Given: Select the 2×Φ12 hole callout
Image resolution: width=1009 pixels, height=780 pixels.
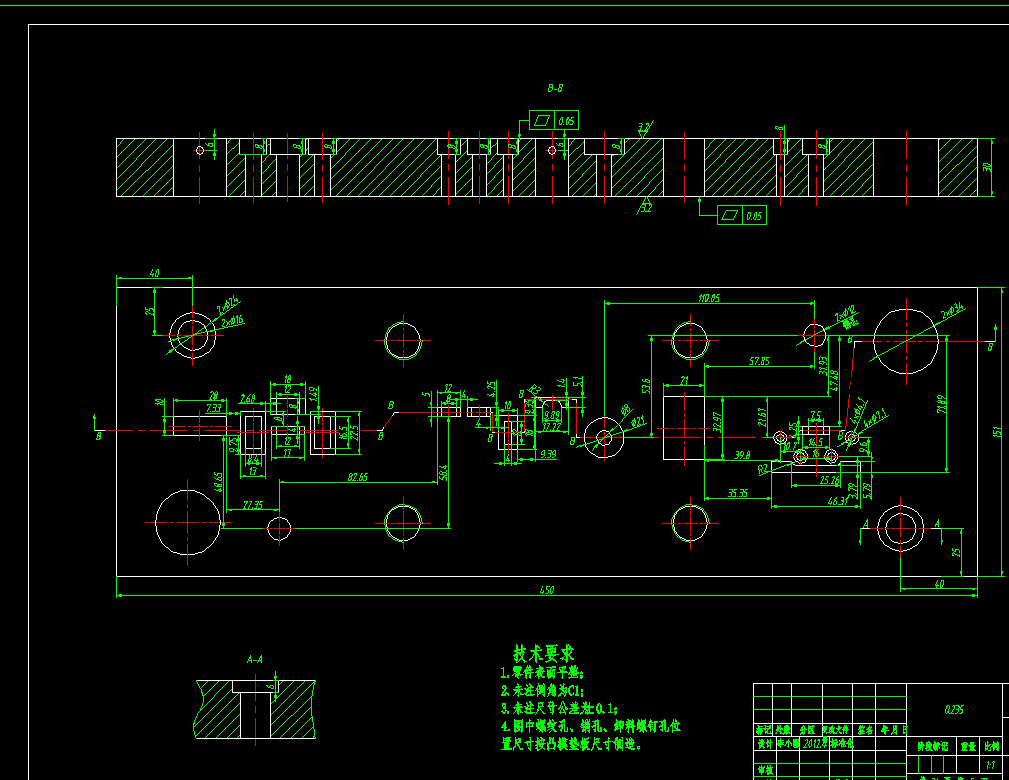Looking at the screenshot, I should (x=846, y=314).
